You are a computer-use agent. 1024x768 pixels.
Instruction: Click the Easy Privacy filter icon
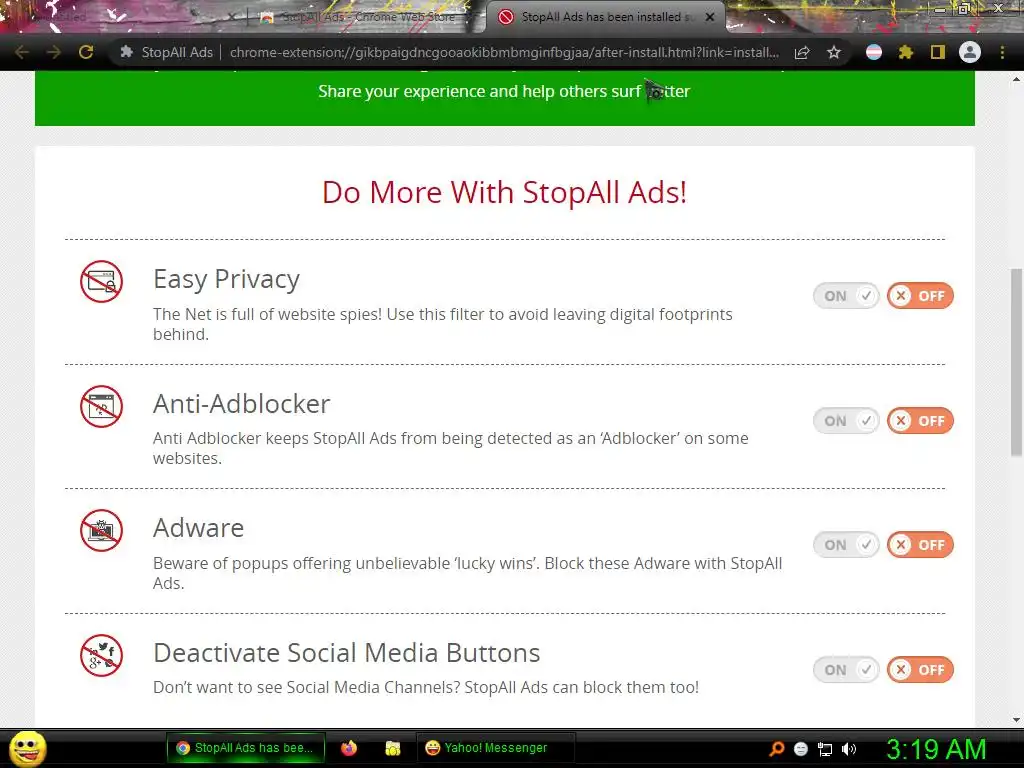(x=101, y=281)
